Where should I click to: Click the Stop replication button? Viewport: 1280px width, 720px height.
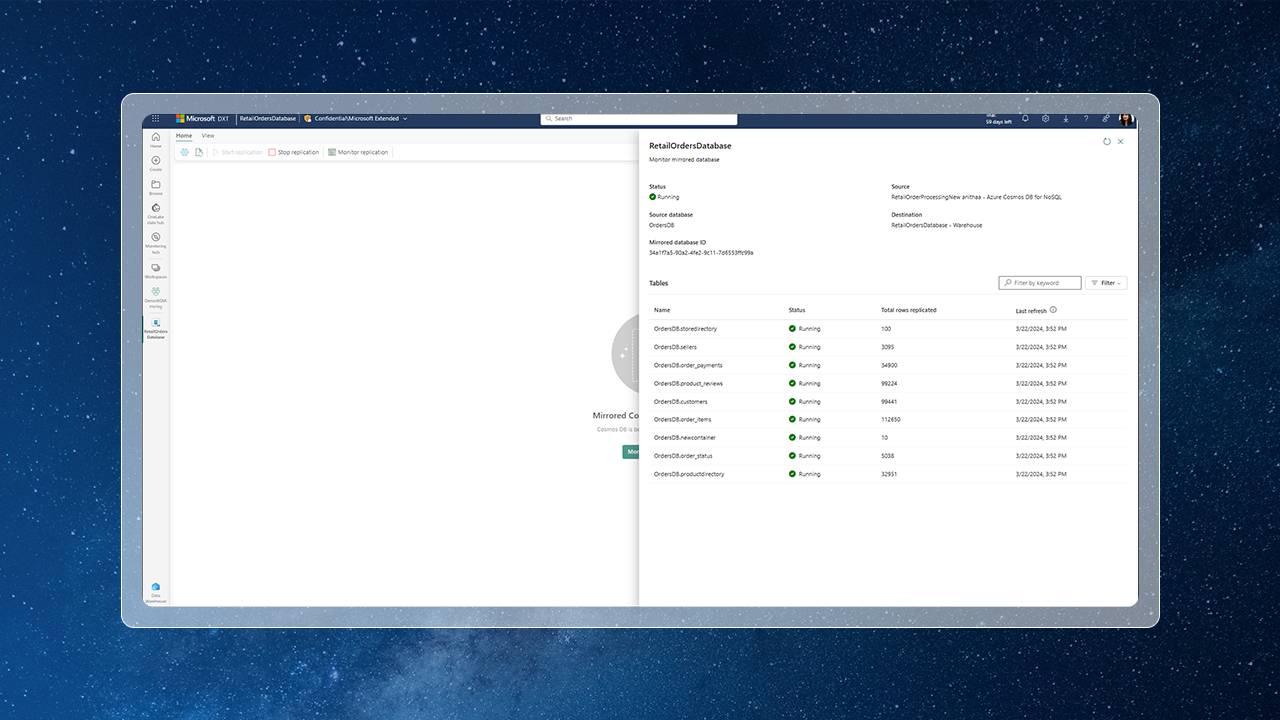(x=293, y=152)
